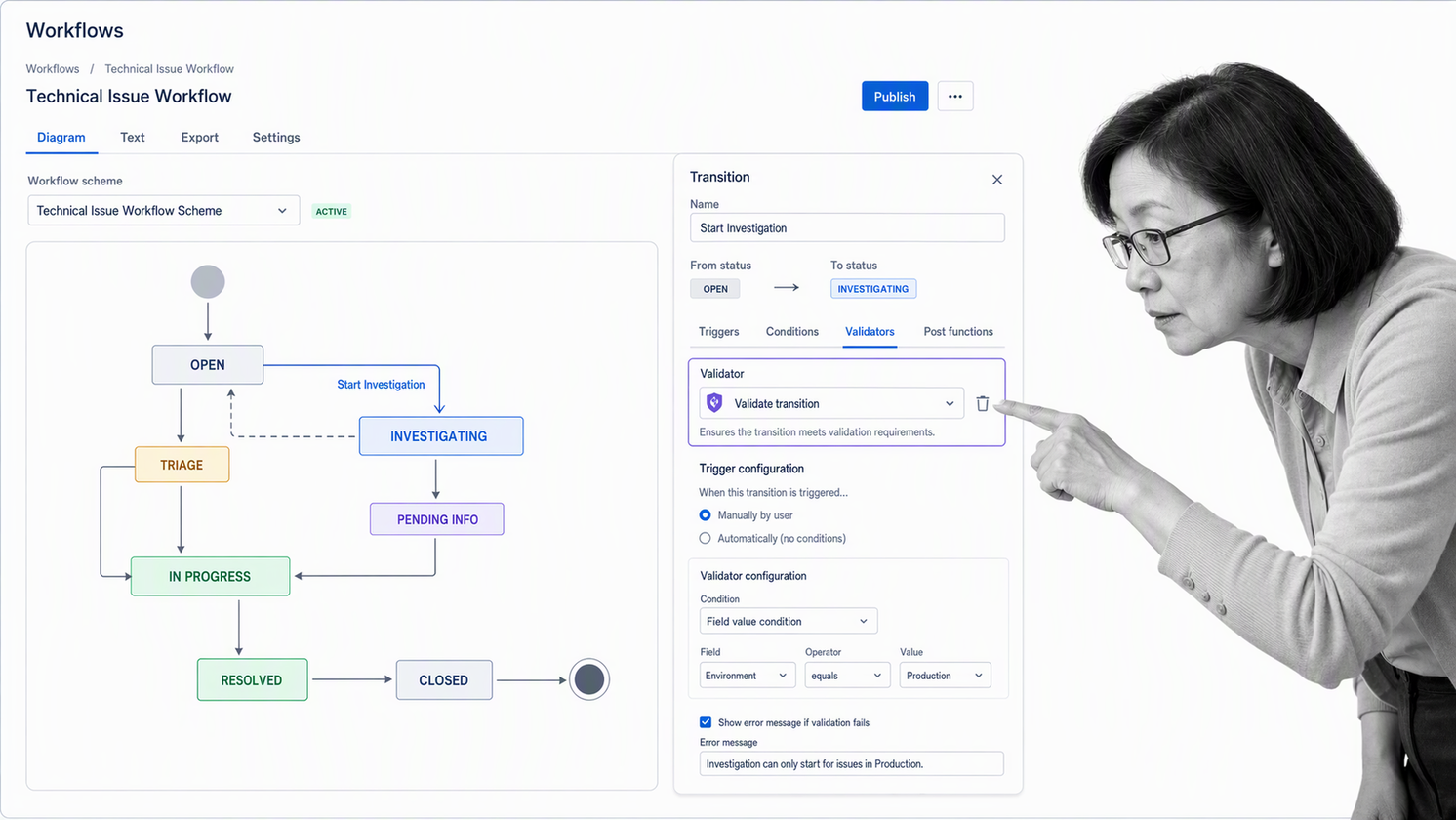The width and height of the screenshot is (1456, 820).
Task: Close the Transition panel
Action: point(997,180)
